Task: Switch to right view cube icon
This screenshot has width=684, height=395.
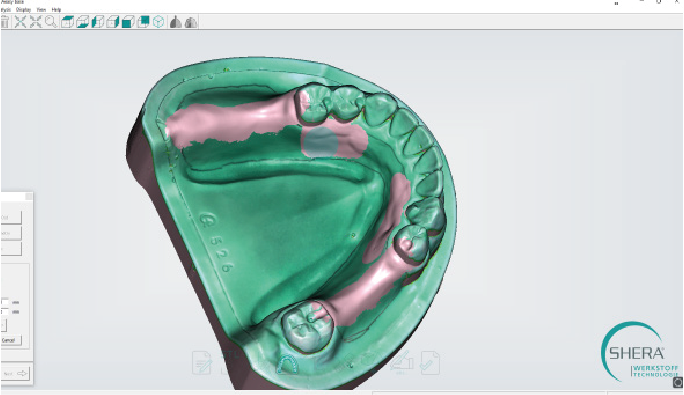Action: pyautogui.click(x=113, y=22)
